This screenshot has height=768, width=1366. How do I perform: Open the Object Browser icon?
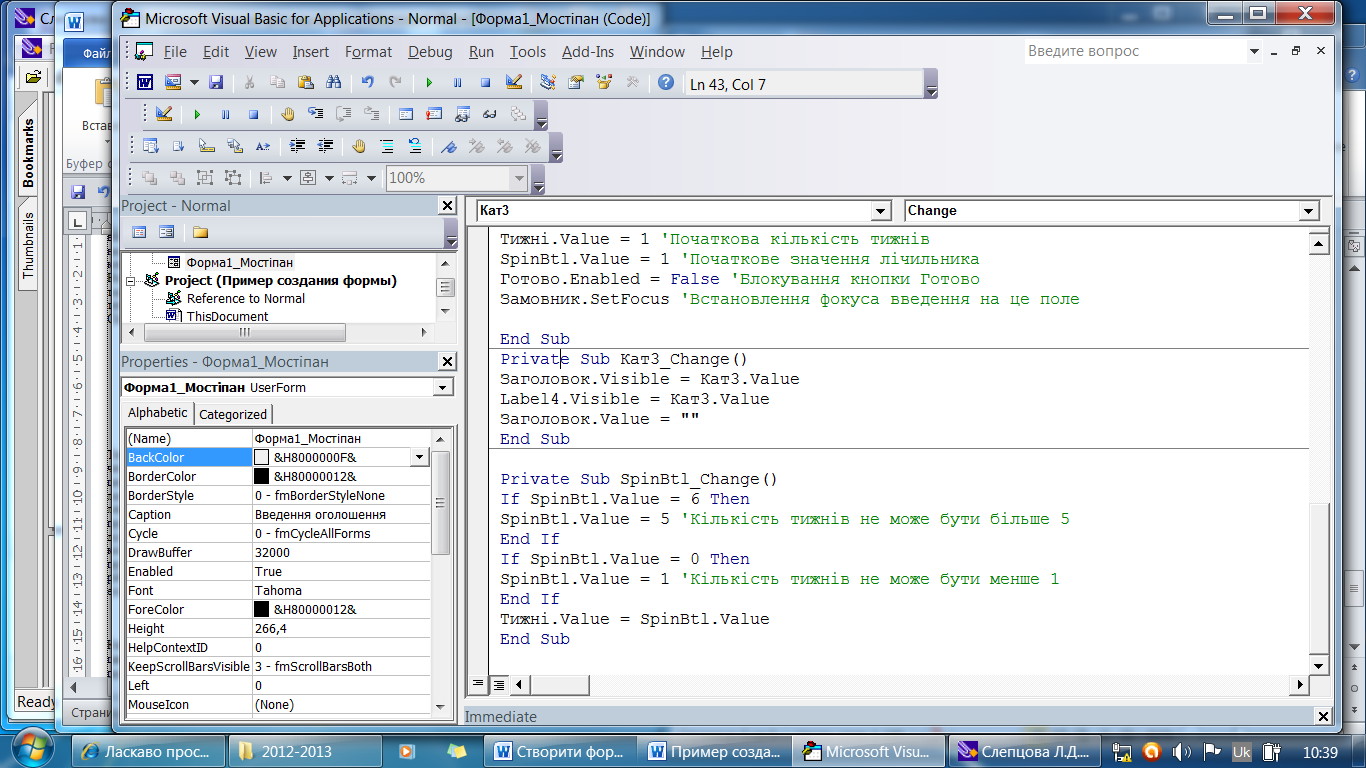(x=604, y=82)
